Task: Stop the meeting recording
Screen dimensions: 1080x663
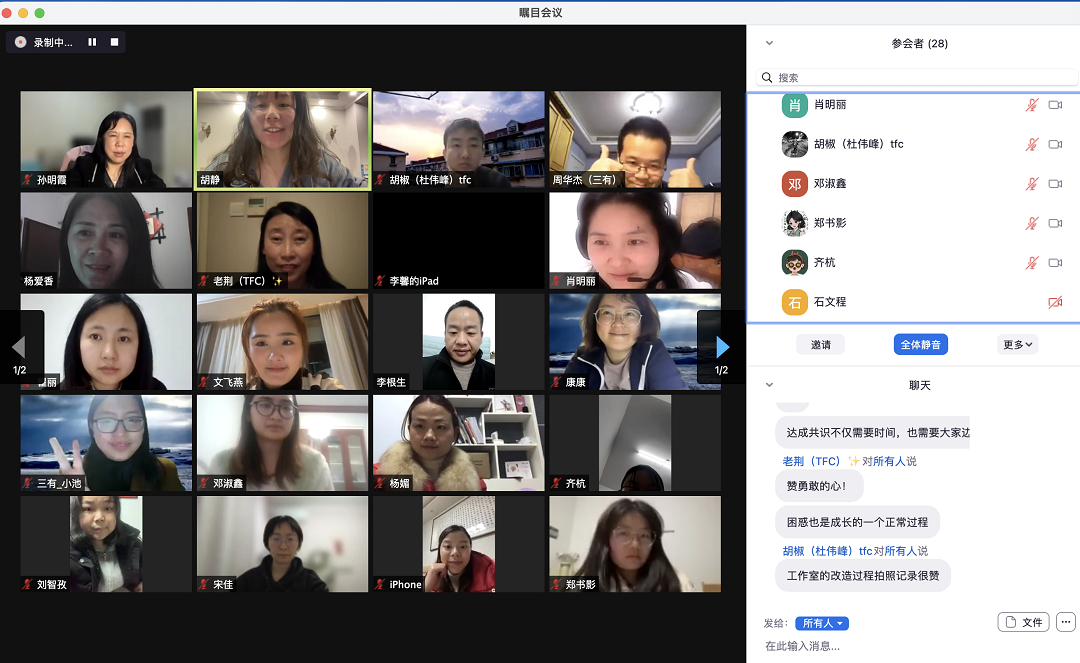Action: 114,42
